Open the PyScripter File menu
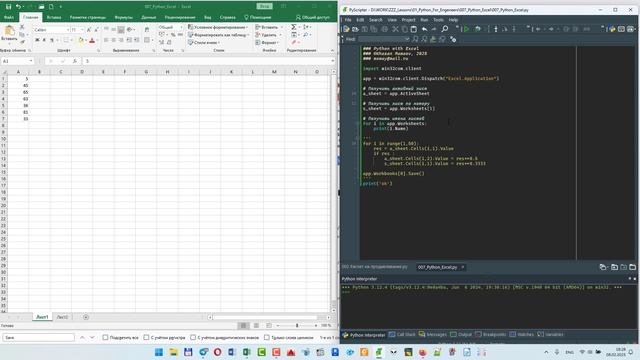Image resolution: width=640 pixels, height=360 pixels. (348, 20)
